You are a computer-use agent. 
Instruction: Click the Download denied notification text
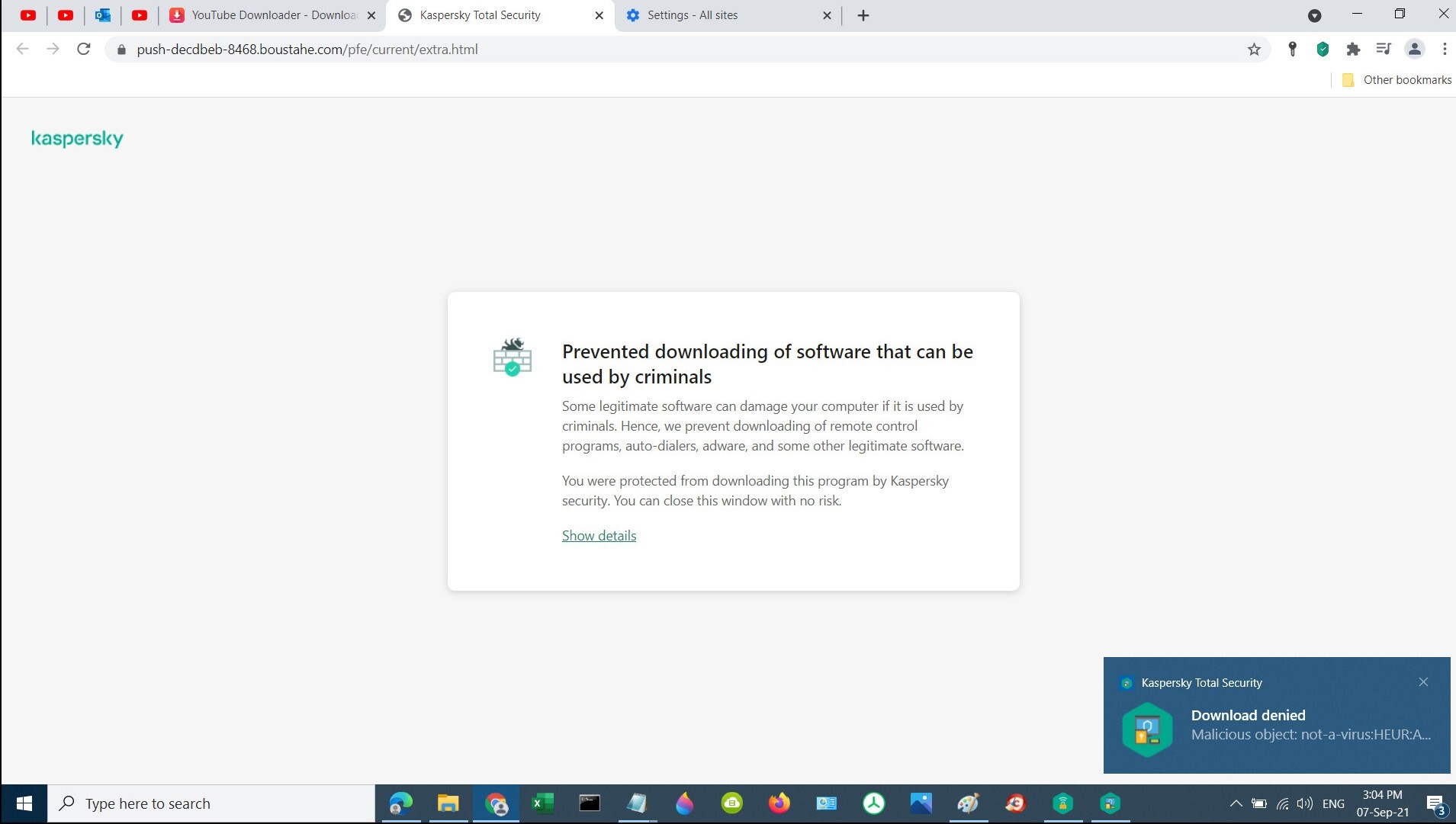(x=1248, y=715)
